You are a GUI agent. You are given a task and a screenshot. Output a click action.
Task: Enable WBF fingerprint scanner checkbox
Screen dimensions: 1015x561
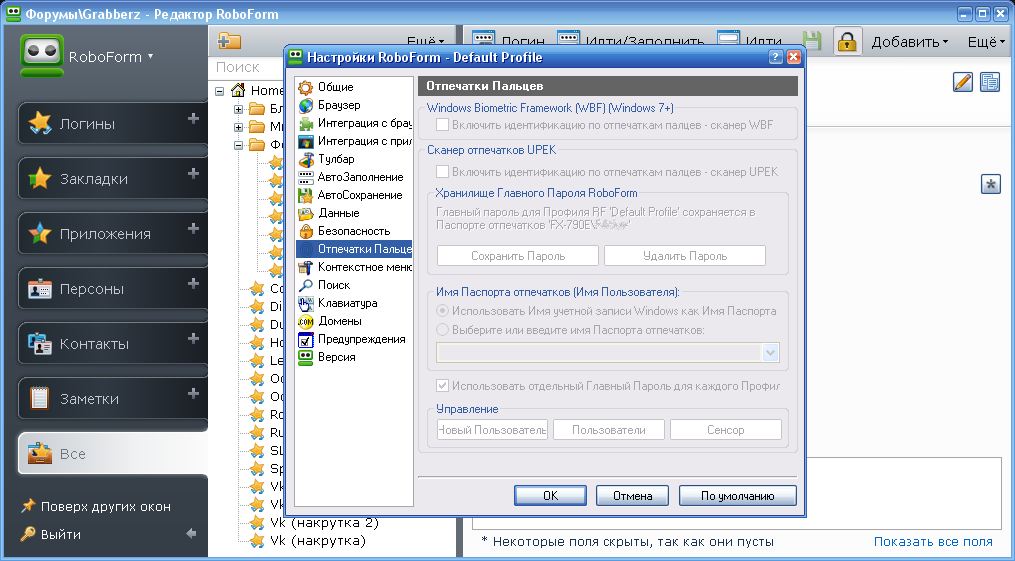(443, 125)
